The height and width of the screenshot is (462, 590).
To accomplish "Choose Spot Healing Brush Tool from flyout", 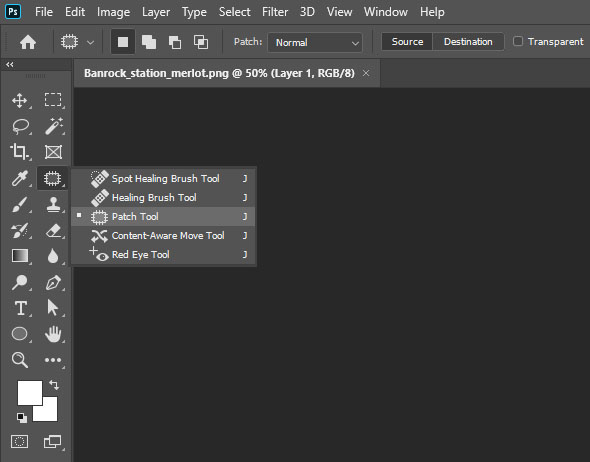I will [163, 178].
